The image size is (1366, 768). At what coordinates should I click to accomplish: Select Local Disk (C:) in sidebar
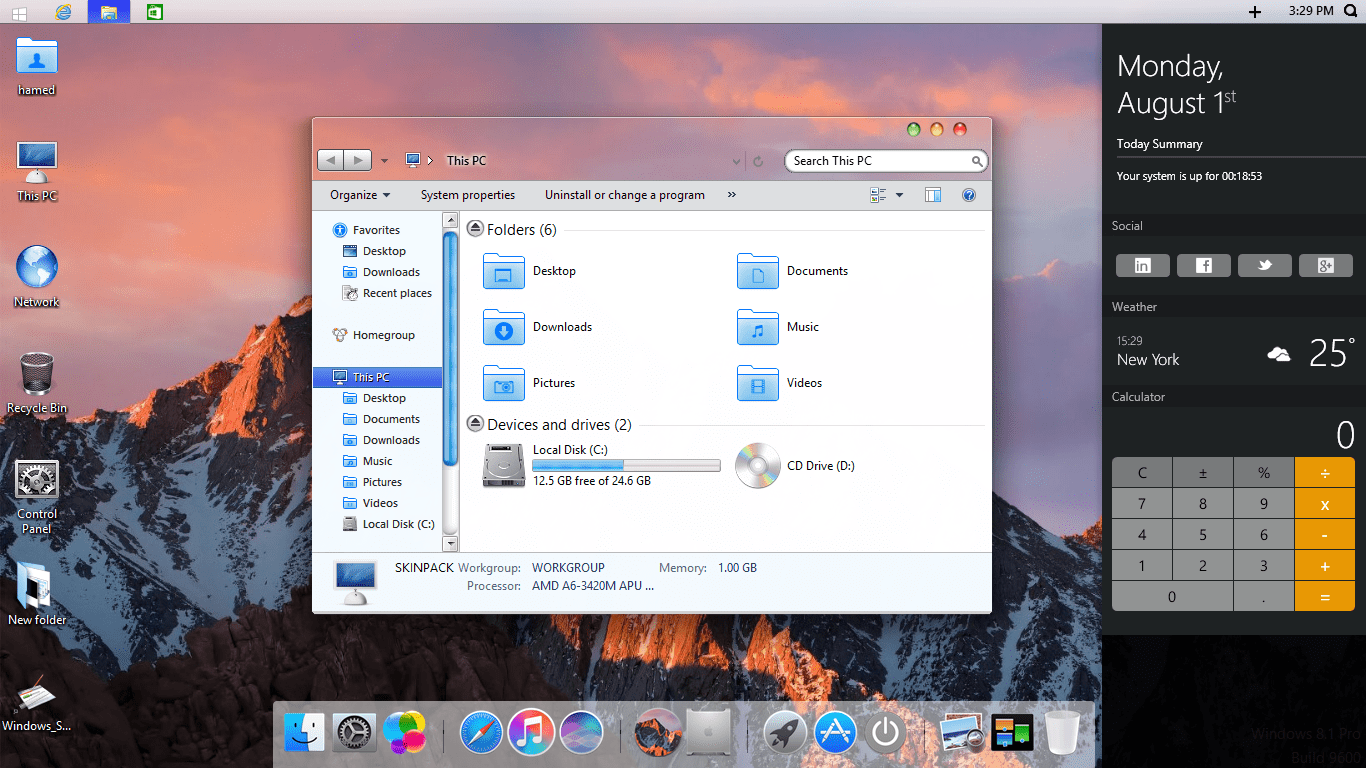tap(388, 524)
